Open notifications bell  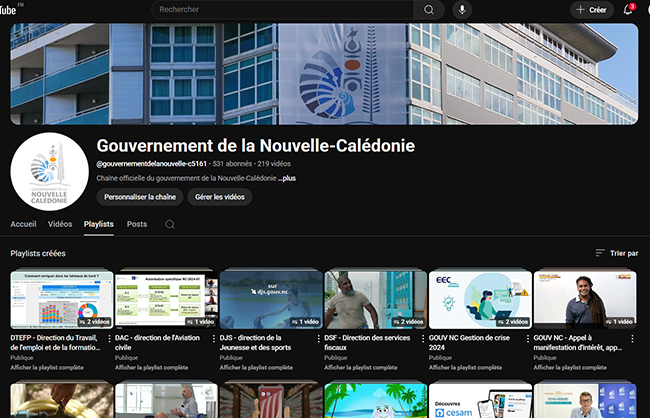pyautogui.click(x=628, y=10)
